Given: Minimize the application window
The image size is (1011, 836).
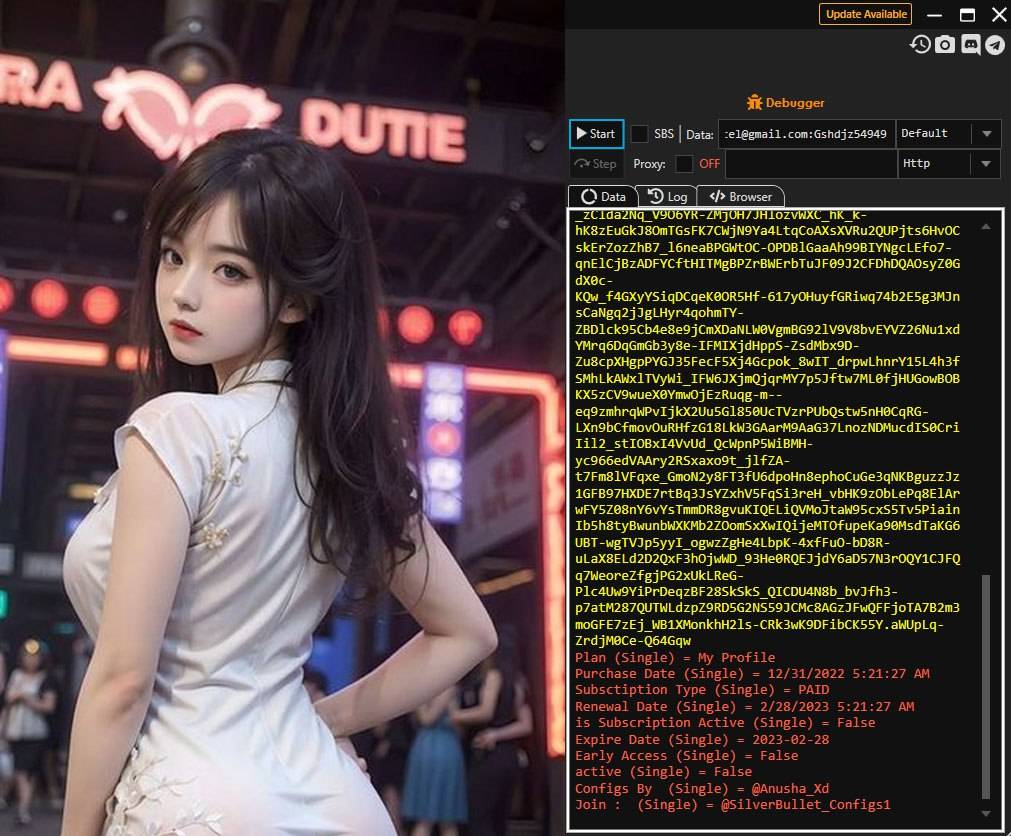Looking at the screenshot, I should (x=934, y=15).
